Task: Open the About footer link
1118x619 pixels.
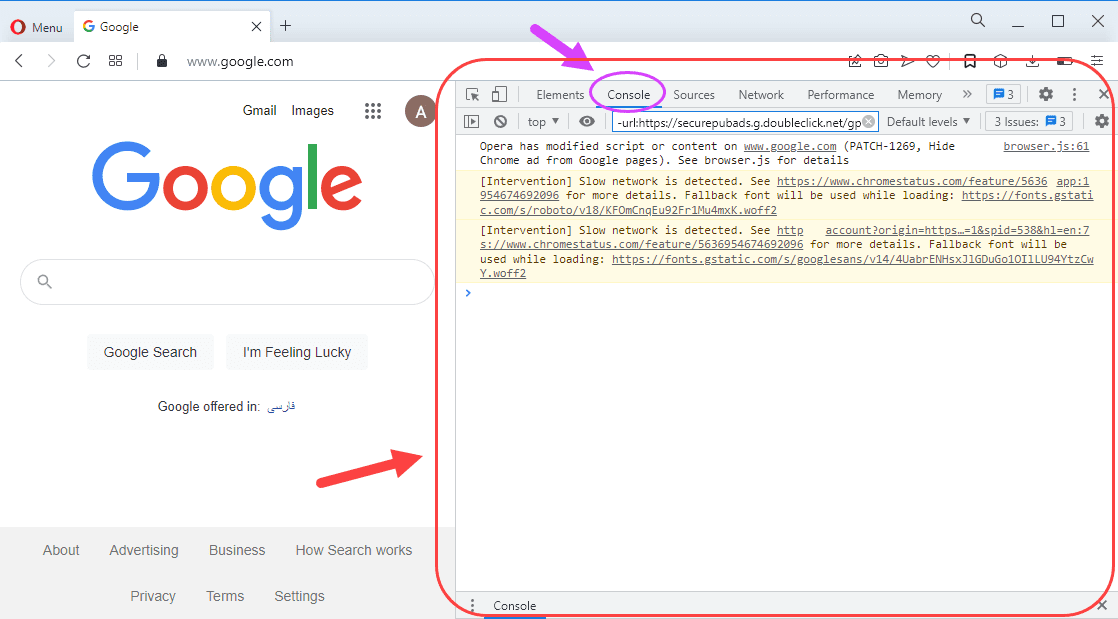Action: [61, 551]
